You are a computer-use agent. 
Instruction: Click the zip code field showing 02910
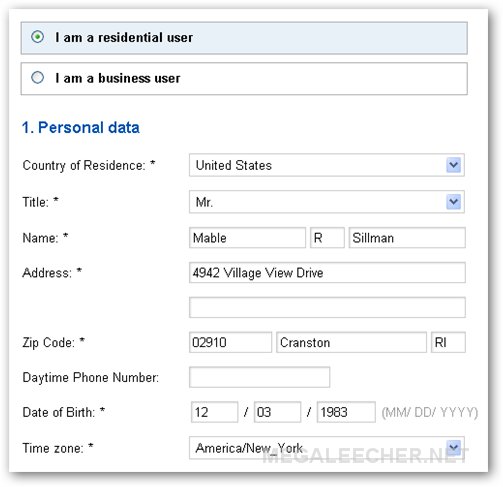click(x=230, y=342)
